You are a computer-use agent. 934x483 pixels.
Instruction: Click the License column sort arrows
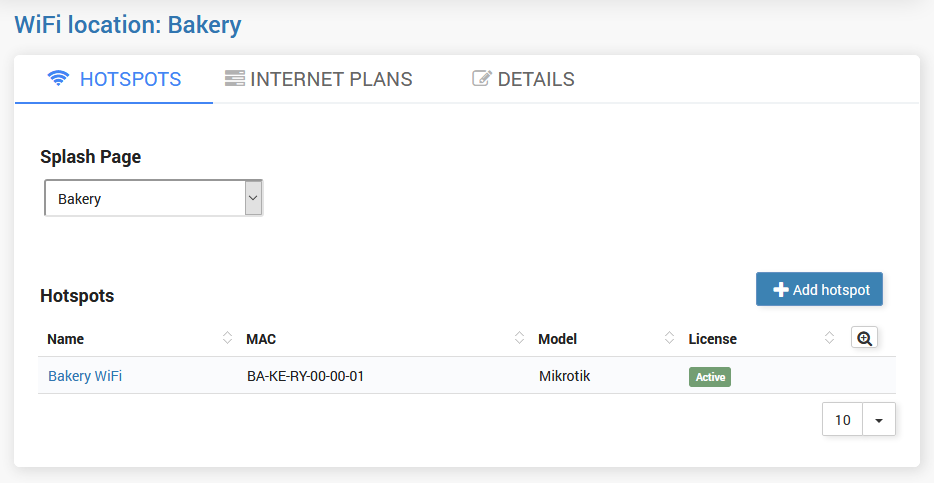point(829,338)
